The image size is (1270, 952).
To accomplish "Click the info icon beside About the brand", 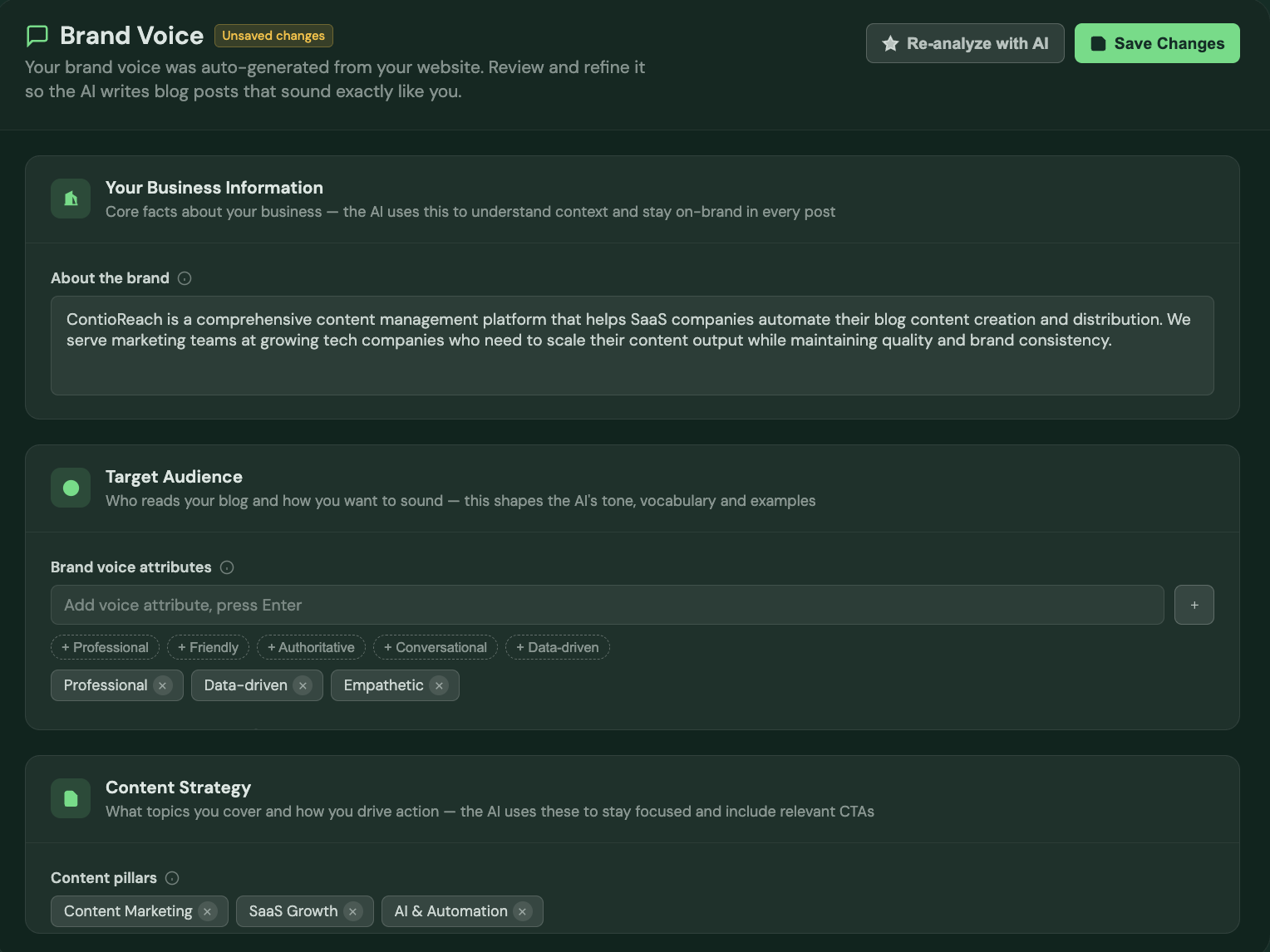I will tap(185, 278).
